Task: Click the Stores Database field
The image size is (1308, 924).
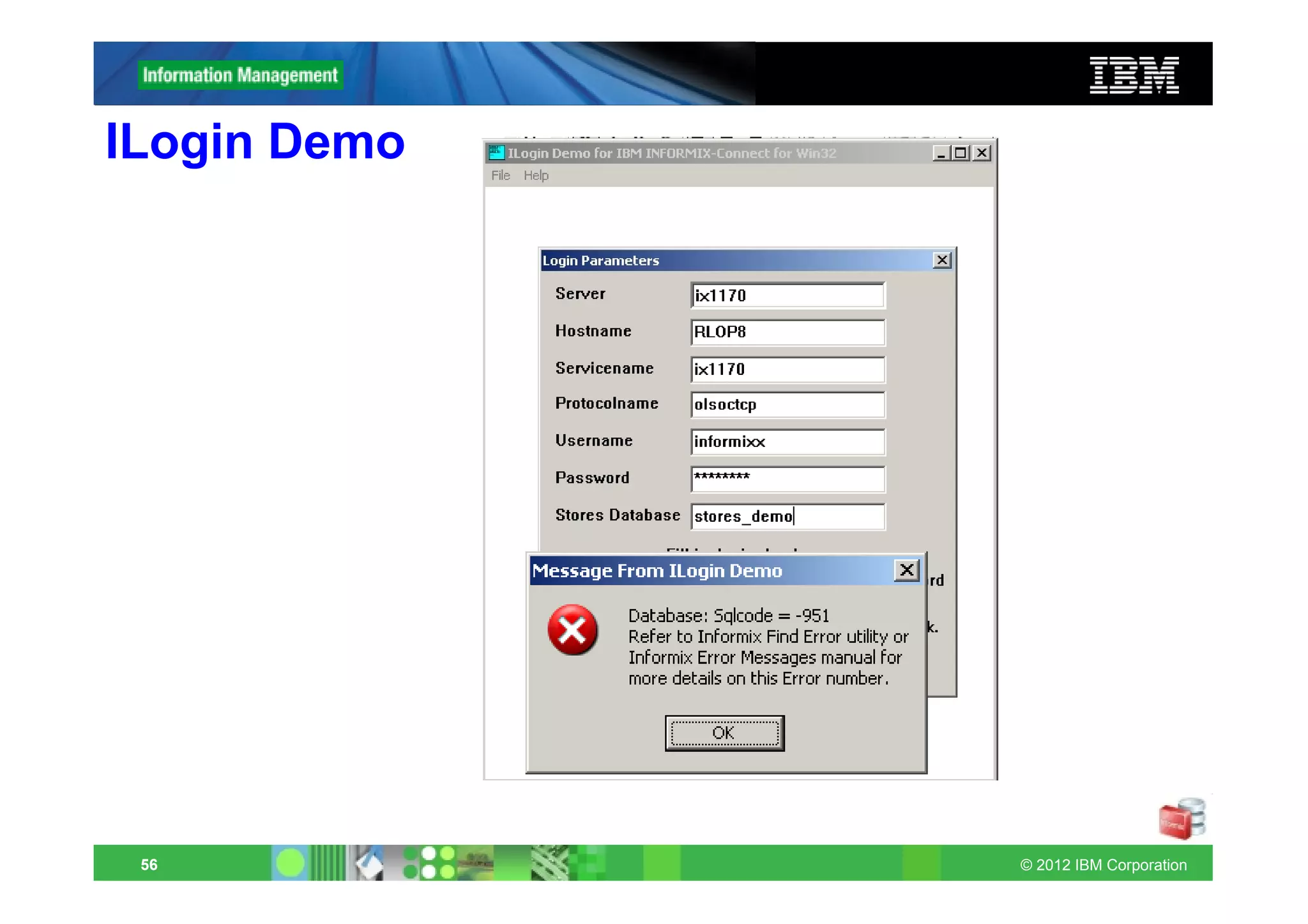Action: click(788, 517)
